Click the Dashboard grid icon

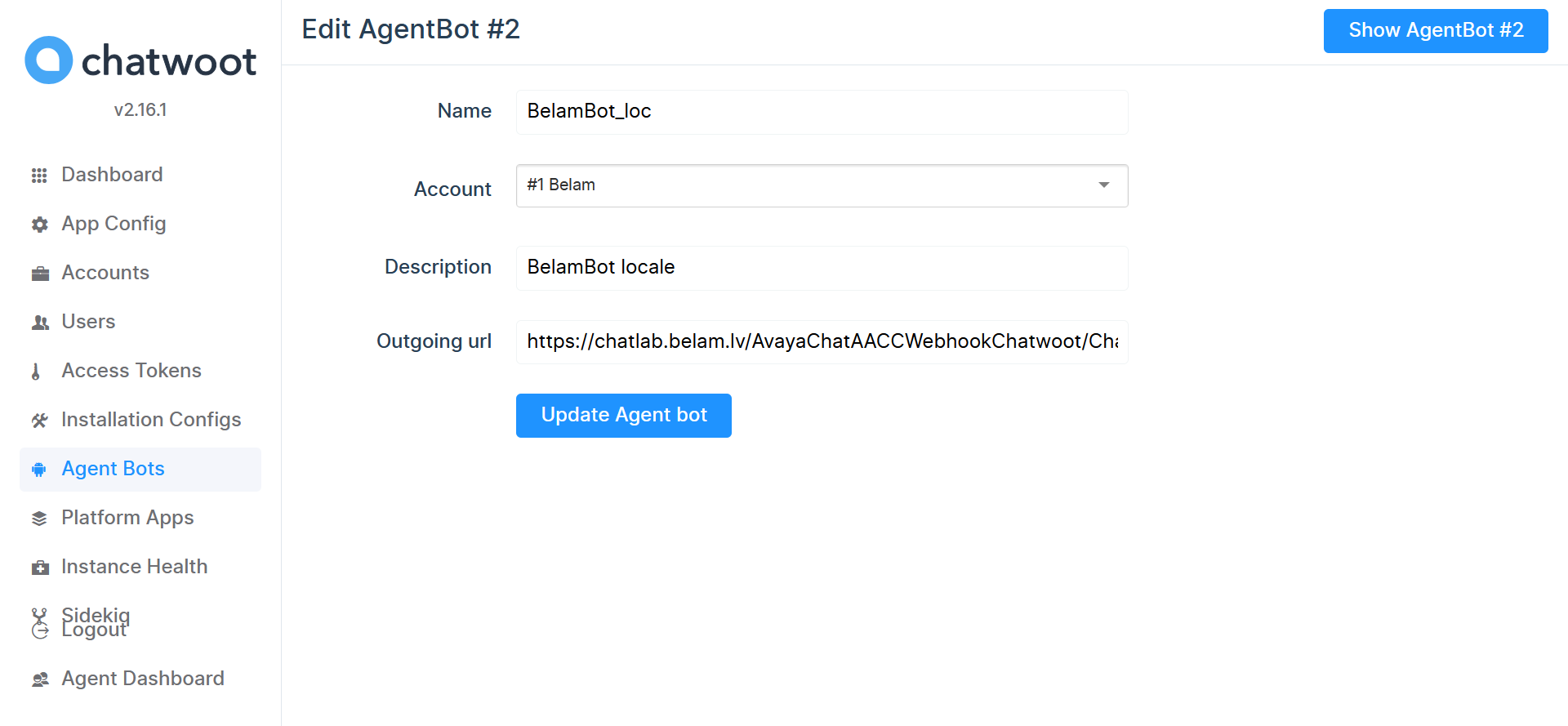(39, 176)
